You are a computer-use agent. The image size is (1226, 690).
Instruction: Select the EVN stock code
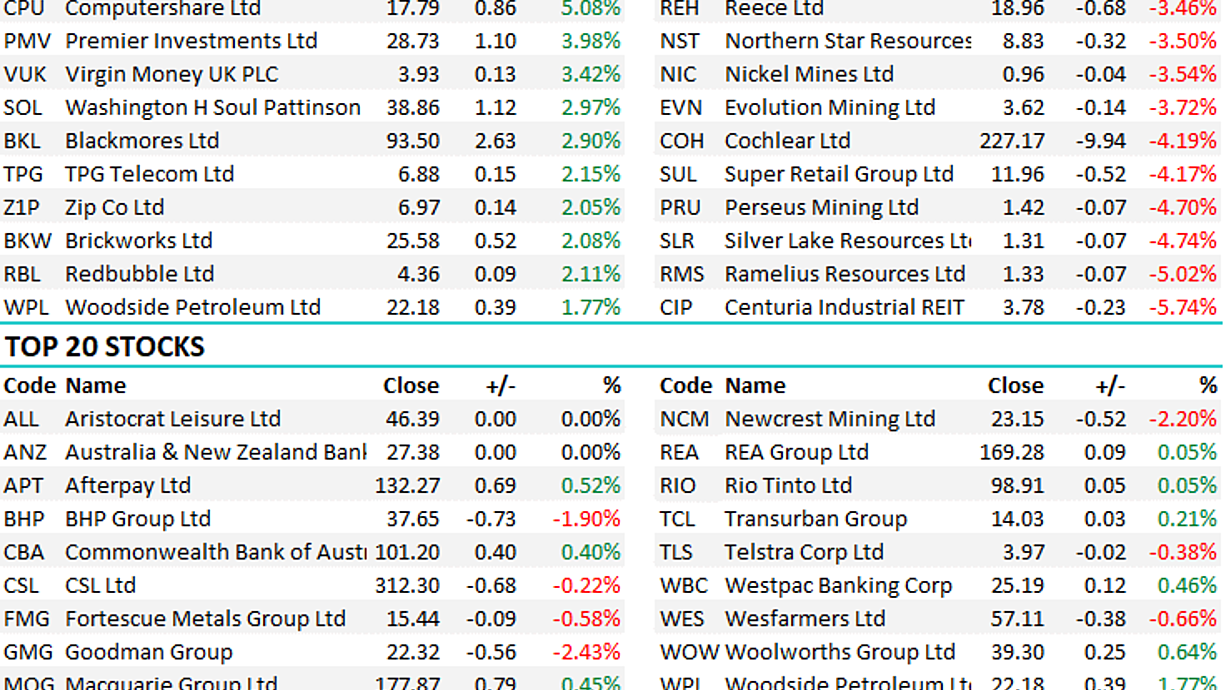(681, 107)
